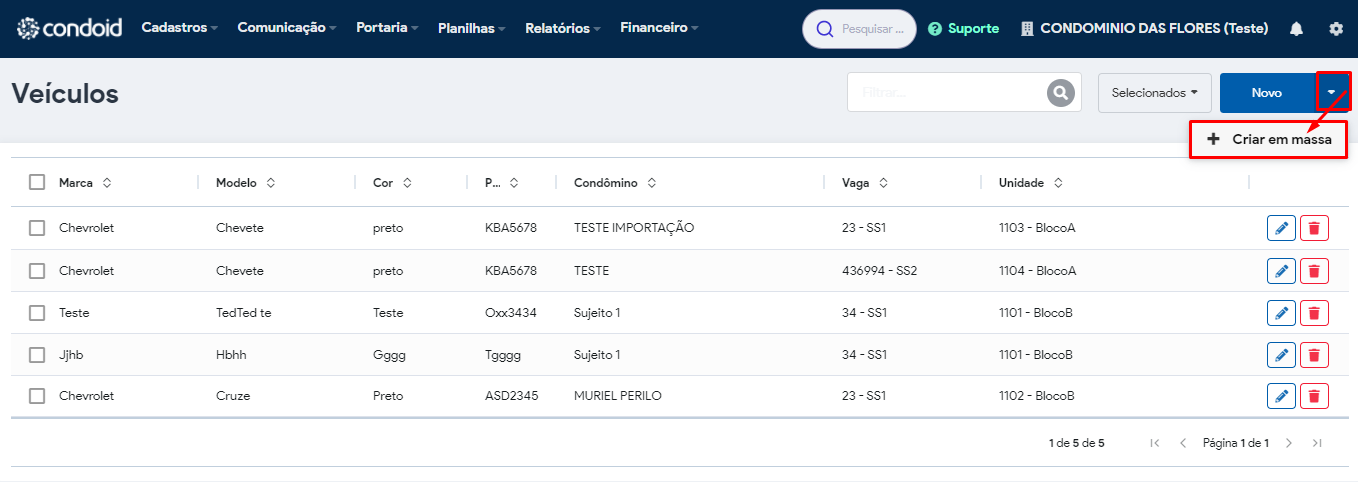Toggle the select-all header checkbox
Screen dimensions: 1358x482
(37, 182)
